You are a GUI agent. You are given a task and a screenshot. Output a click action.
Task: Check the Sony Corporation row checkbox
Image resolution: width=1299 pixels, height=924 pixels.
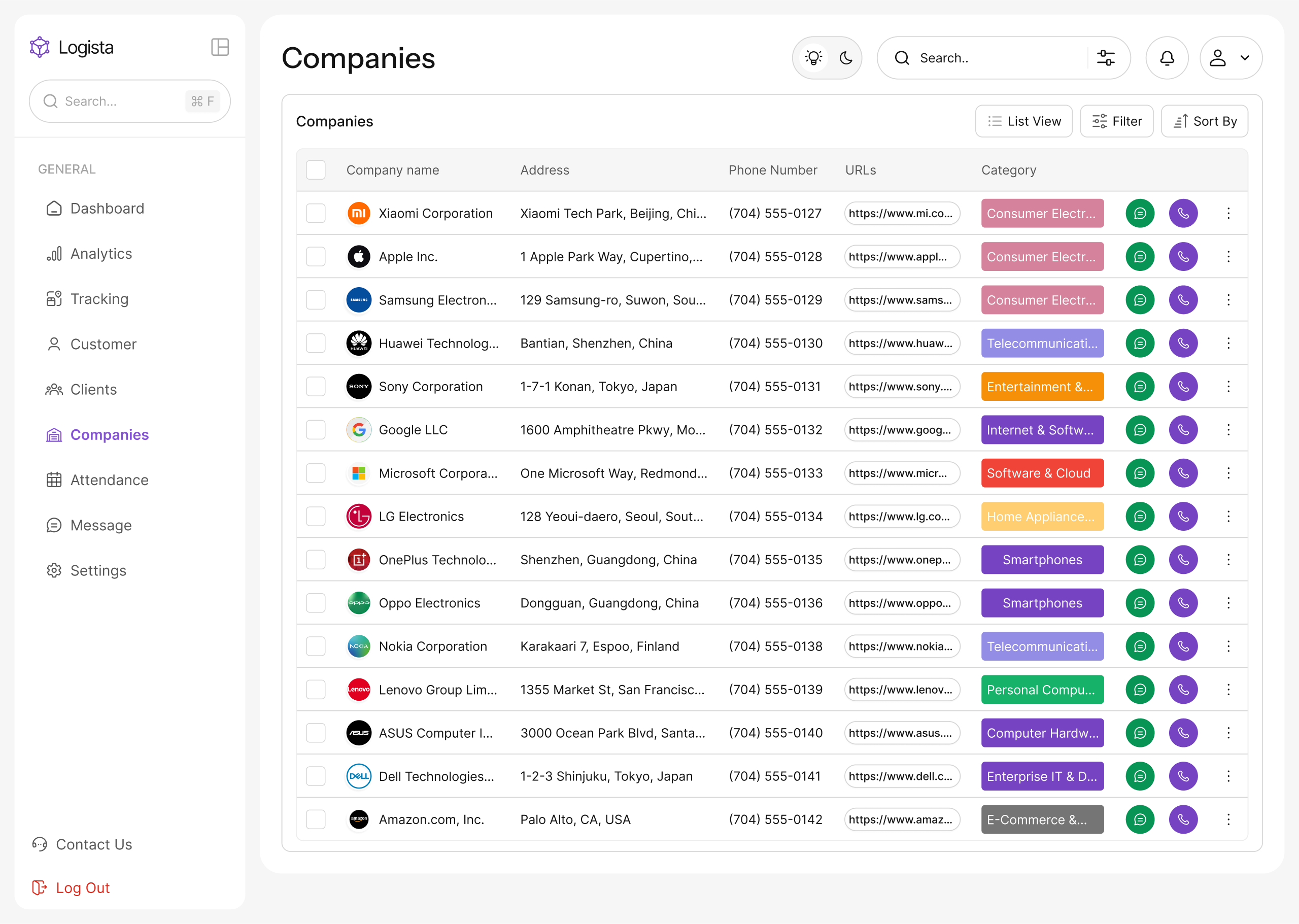pos(315,386)
